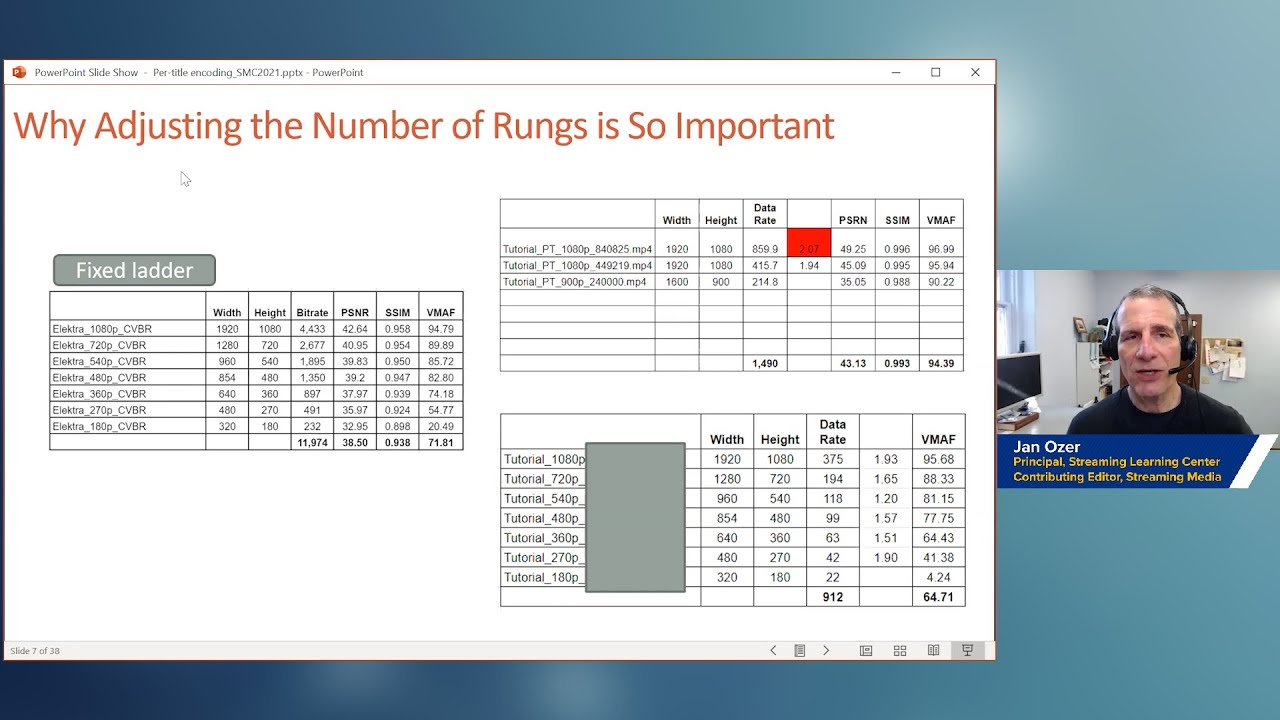Click the Tutorial_1080p row label
The image size is (1280, 720).
(544, 459)
